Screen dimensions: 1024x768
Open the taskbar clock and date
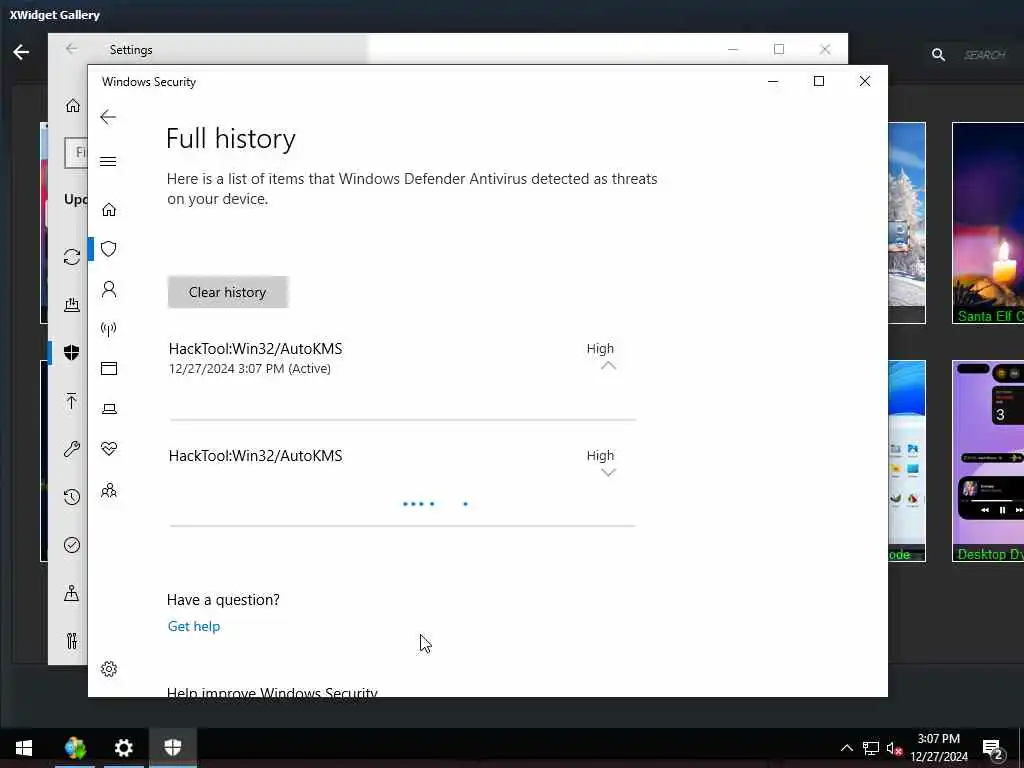coord(939,748)
